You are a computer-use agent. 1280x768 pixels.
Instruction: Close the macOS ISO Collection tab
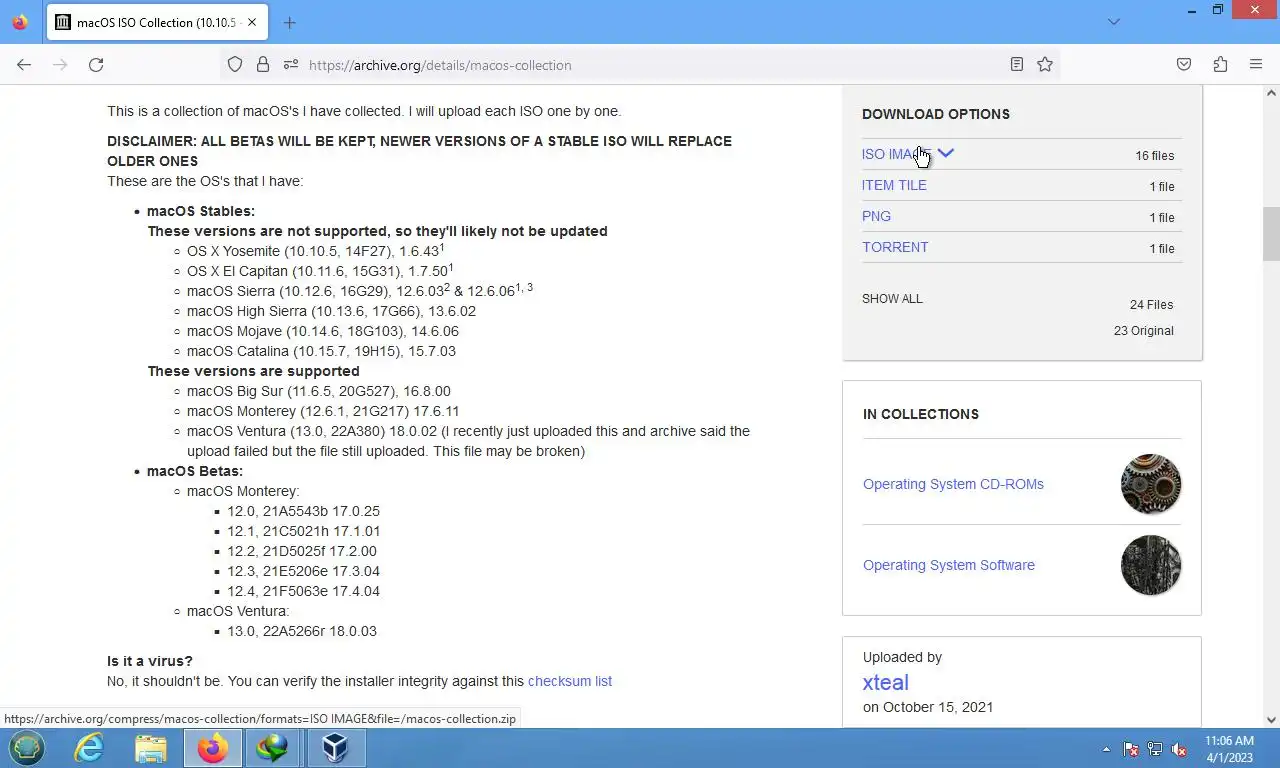coord(253,22)
